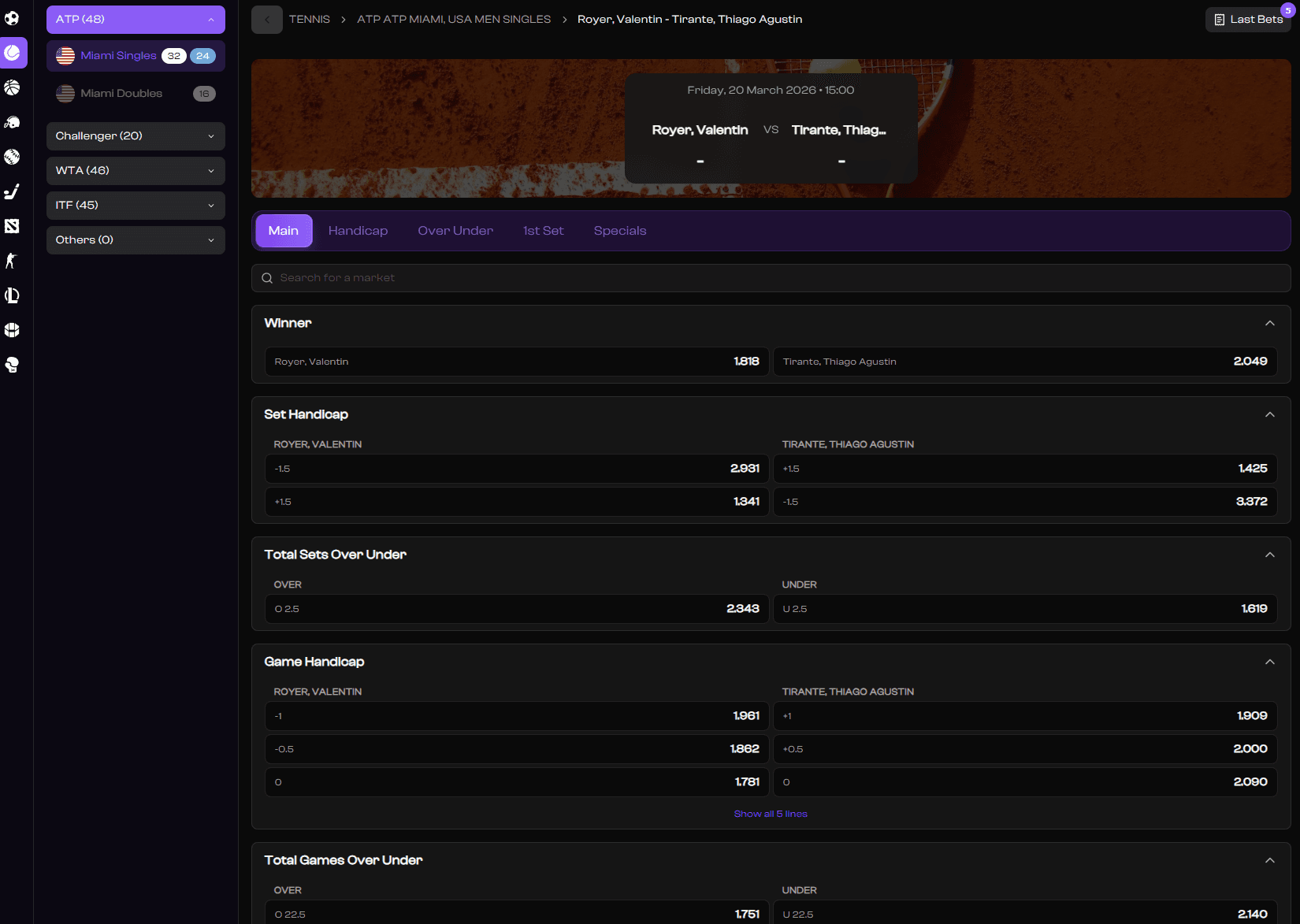The height and width of the screenshot is (924, 1300).
Task: Focus the Search for a market field
Action: 771,278
